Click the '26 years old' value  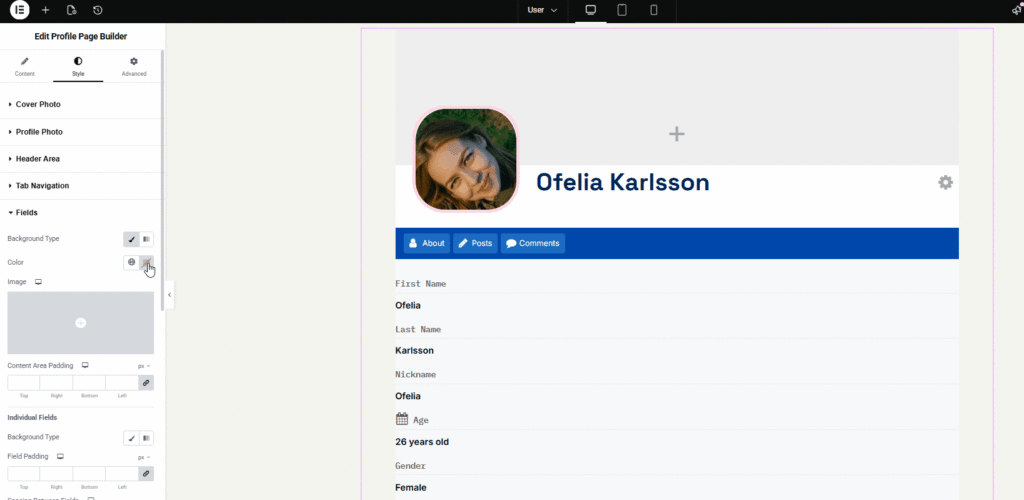(422, 442)
